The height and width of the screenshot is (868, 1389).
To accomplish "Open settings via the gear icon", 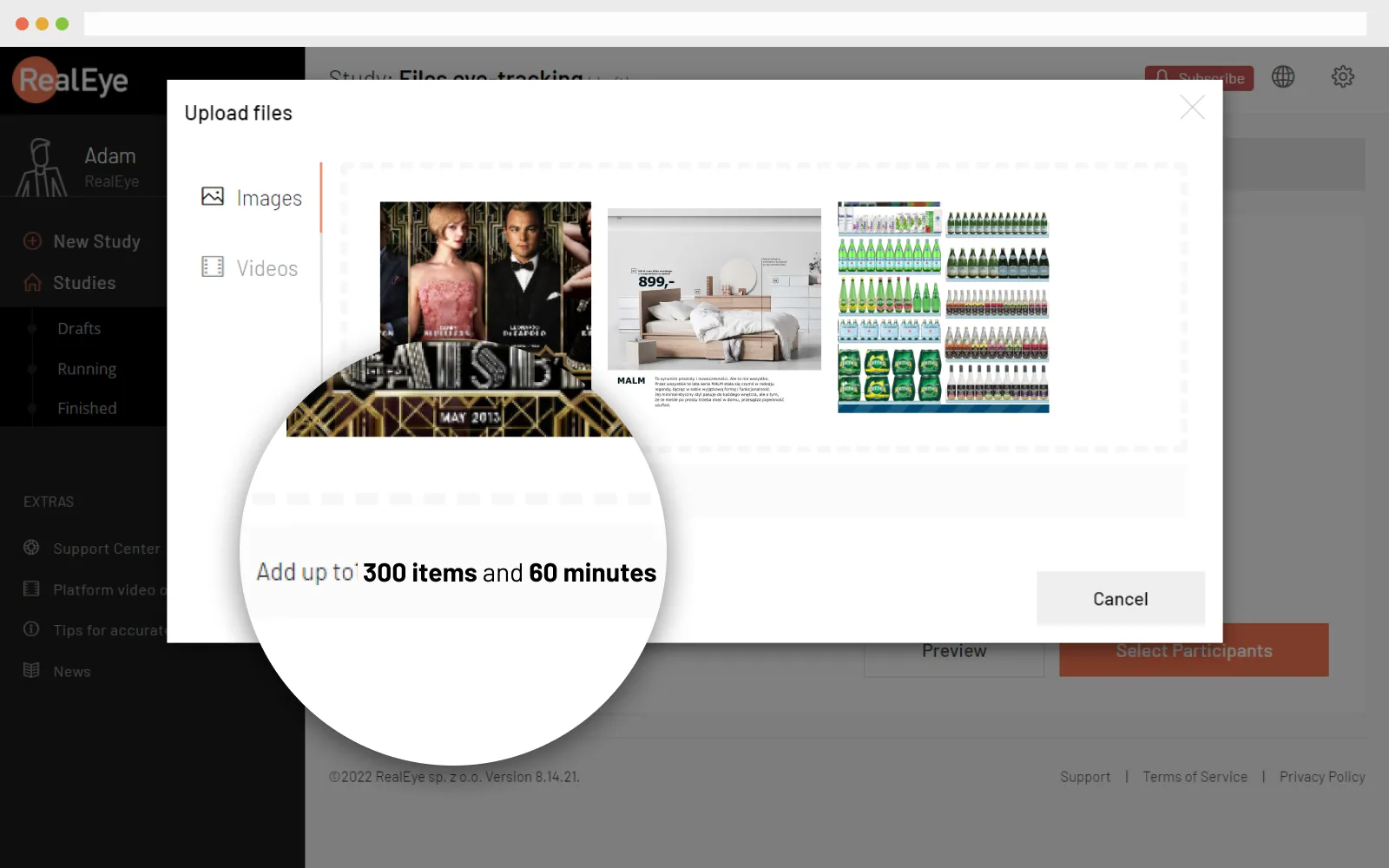I will point(1342,76).
